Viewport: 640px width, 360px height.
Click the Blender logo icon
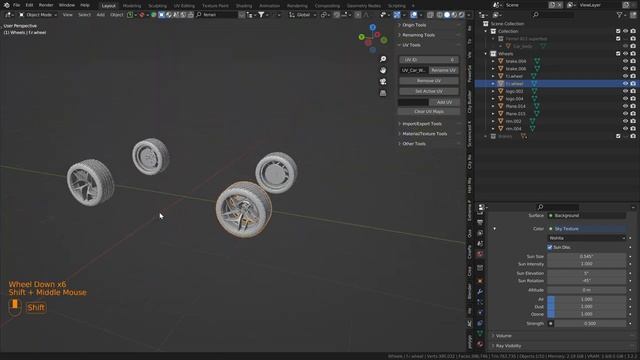[x=6, y=5]
